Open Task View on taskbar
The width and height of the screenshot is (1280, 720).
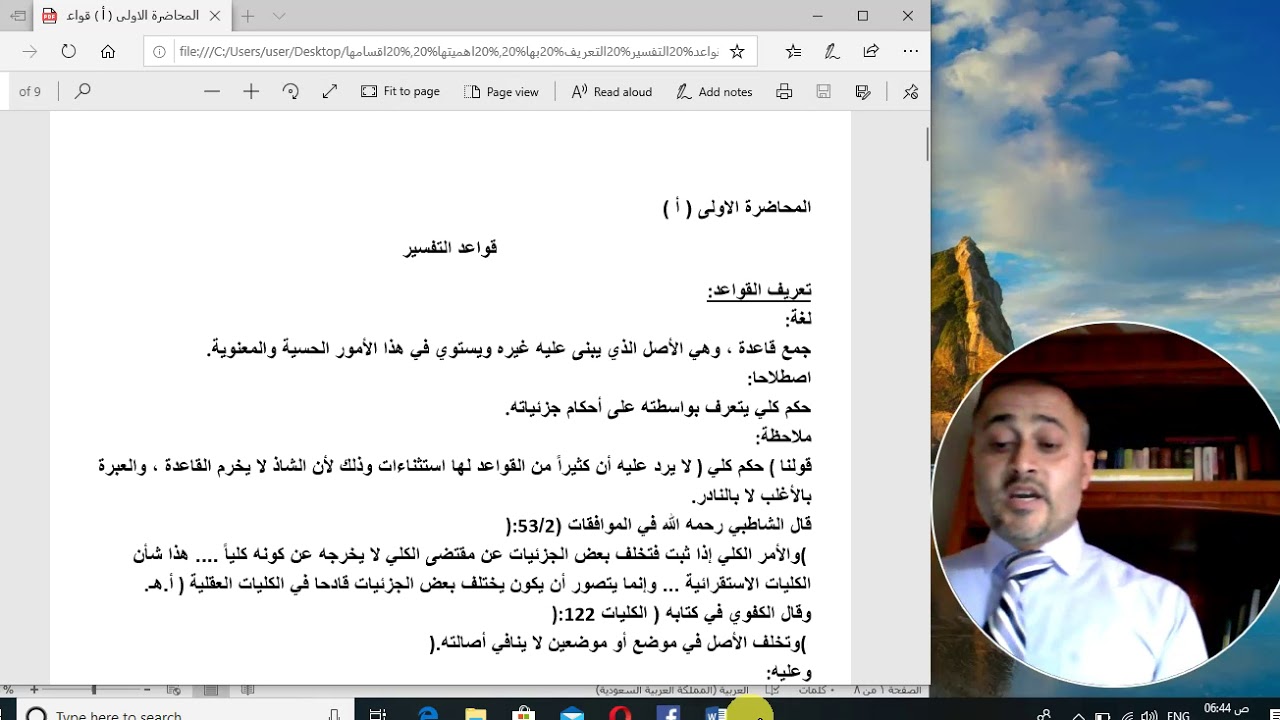point(378,714)
